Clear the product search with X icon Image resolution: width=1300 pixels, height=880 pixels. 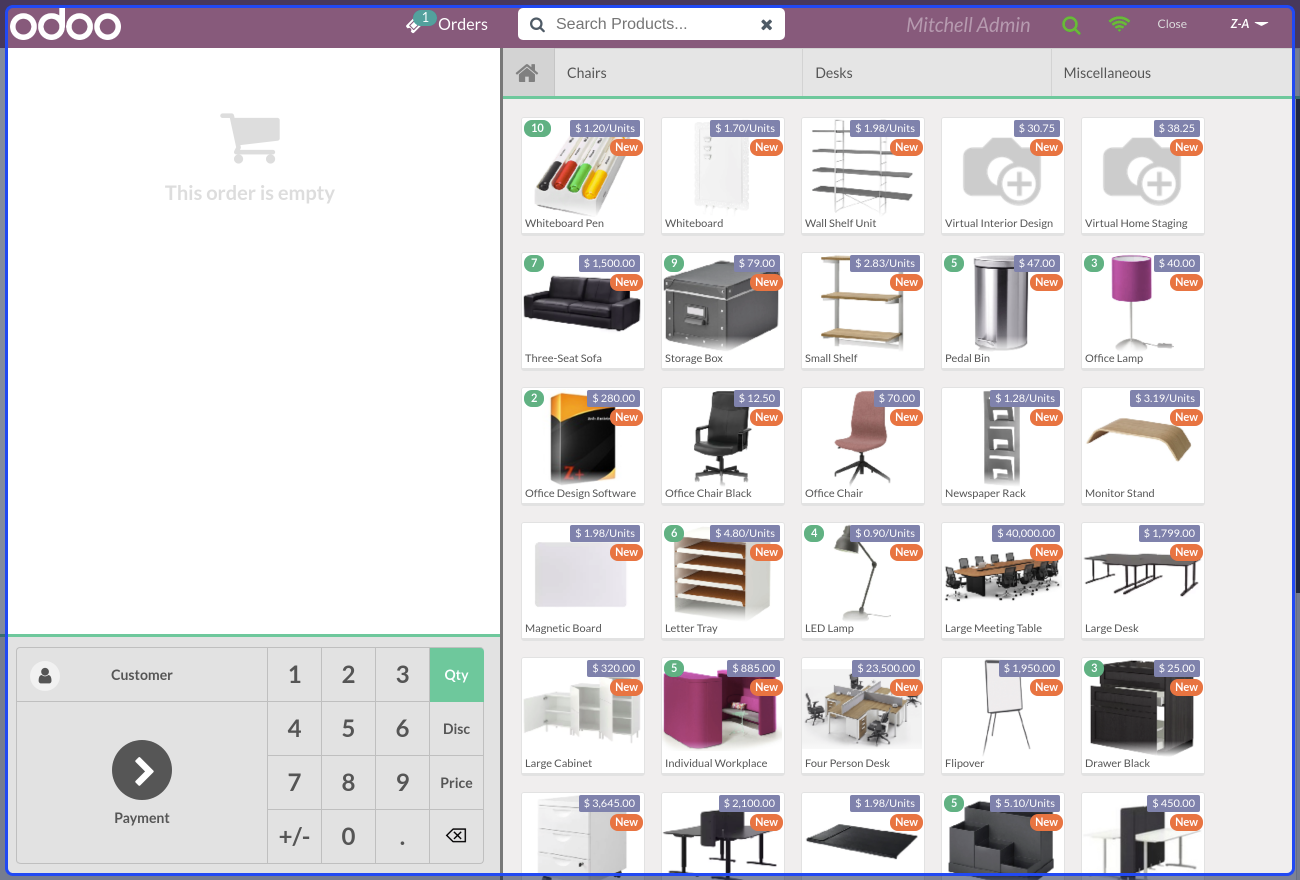click(767, 24)
